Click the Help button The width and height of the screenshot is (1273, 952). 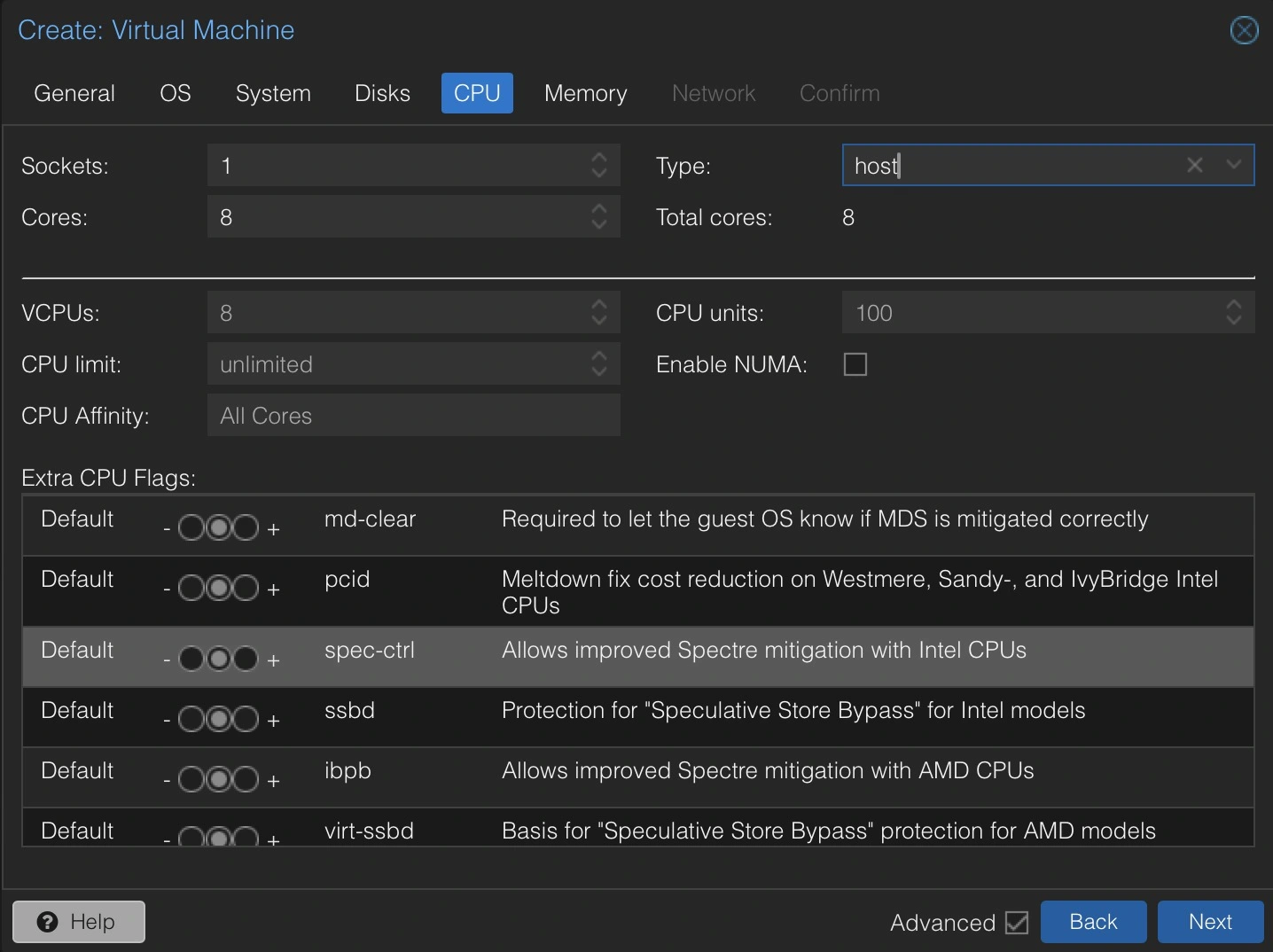click(x=79, y=922)
